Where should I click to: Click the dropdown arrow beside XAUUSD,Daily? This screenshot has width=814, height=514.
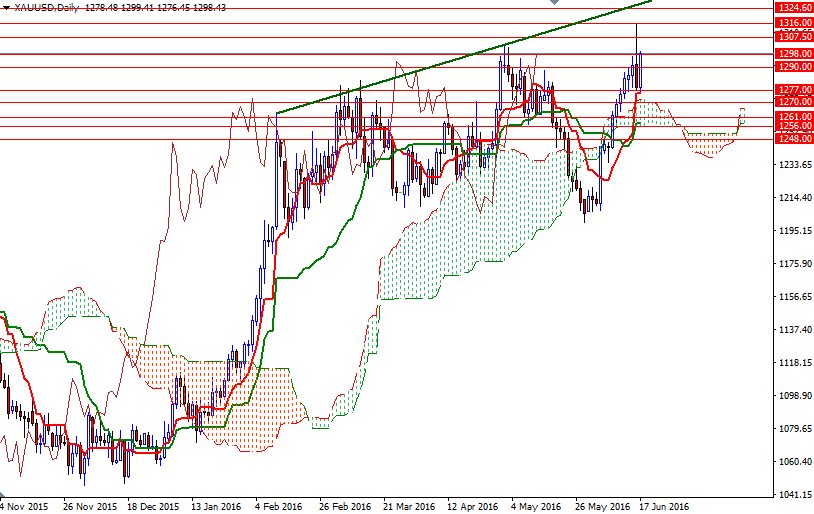coord(6,7)
